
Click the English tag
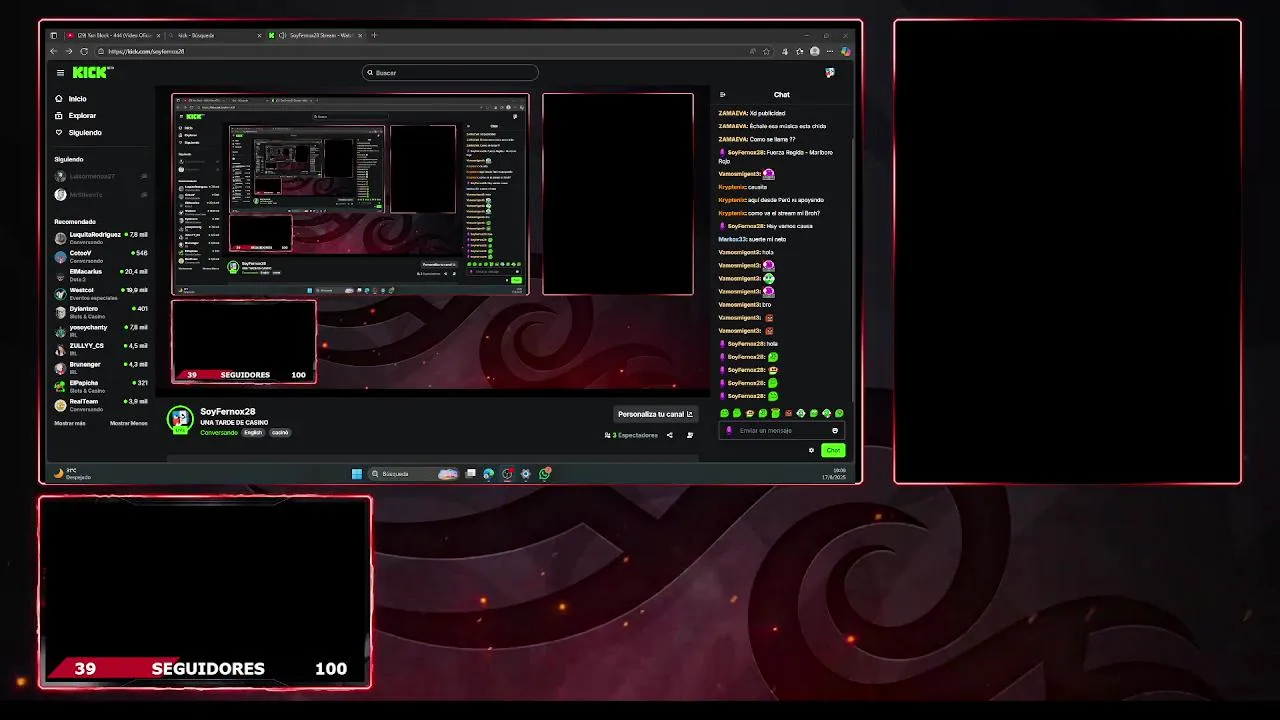tap(254, 432)
